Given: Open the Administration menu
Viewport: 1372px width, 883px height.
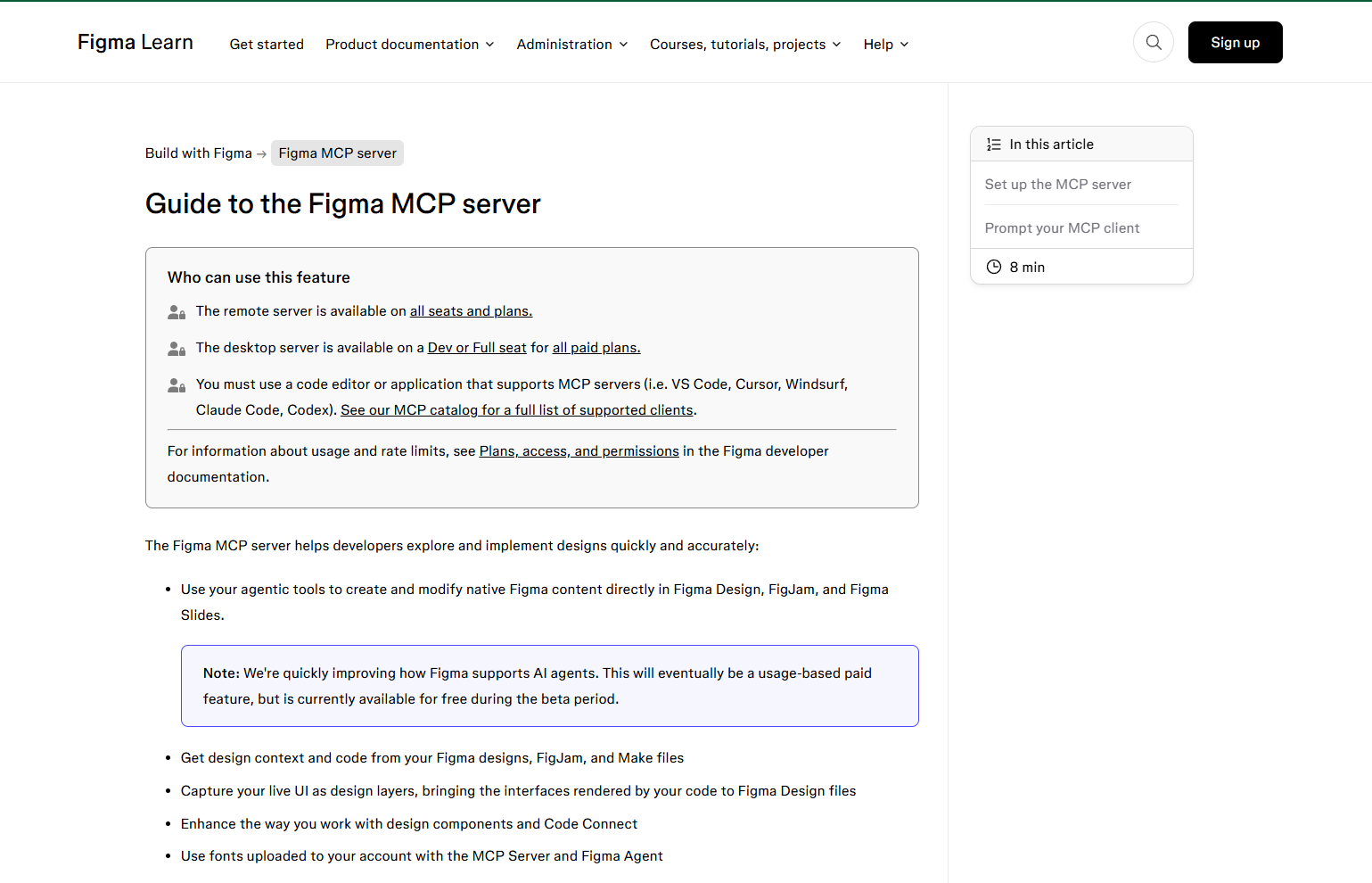Looking at the screenshot, I should coord(572,45).
